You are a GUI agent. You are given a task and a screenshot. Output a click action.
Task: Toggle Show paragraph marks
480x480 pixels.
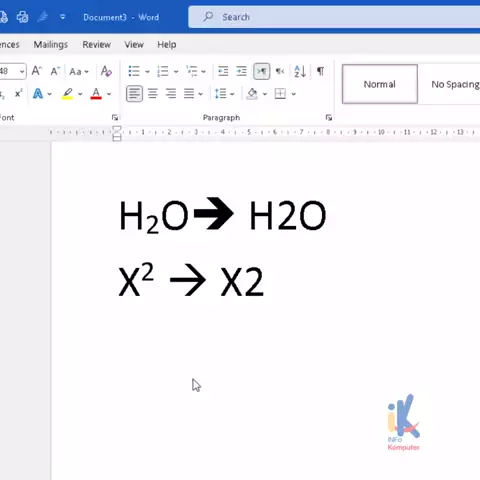(x=320, y=71)
